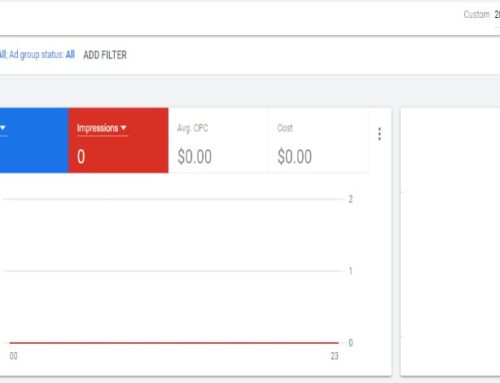Click the ADD FILTER button

point(105,55)
